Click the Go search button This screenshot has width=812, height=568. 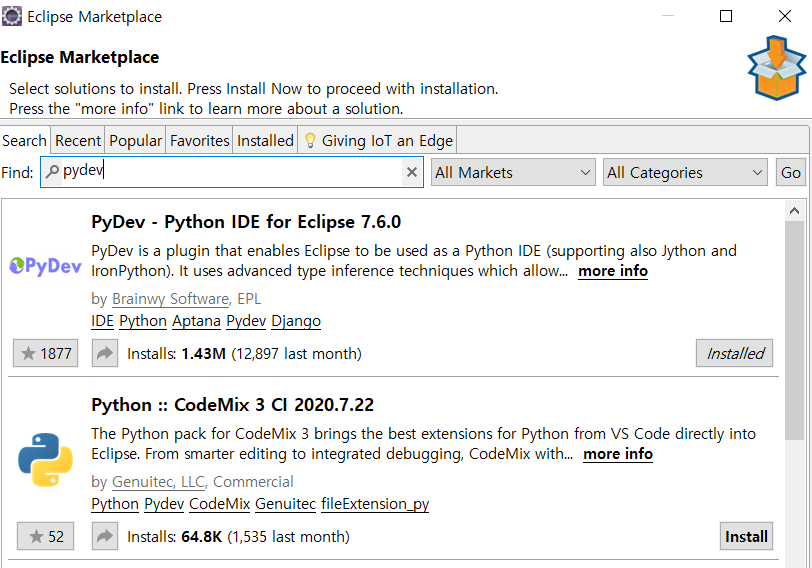(x=790, y=172)
